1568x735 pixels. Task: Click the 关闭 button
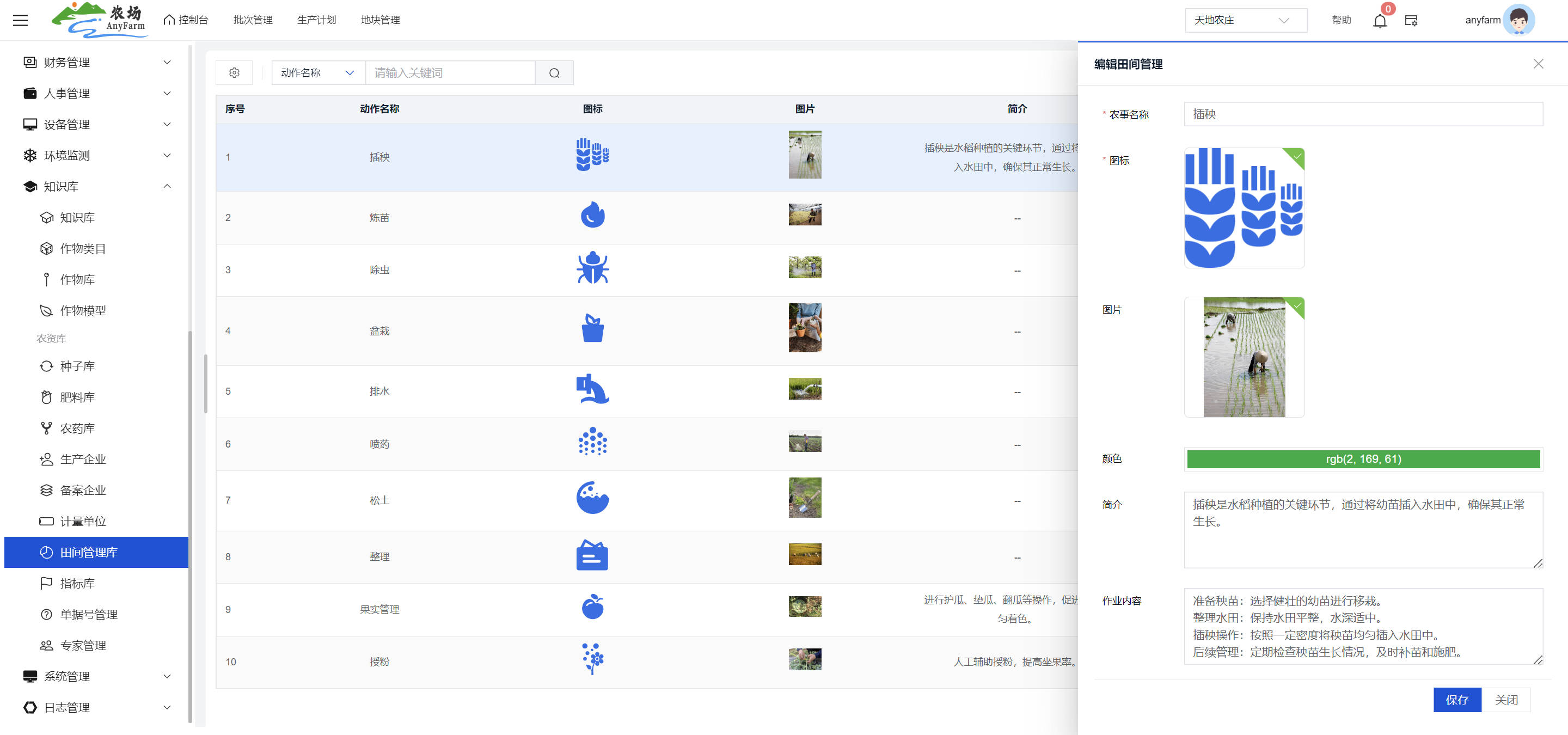(x=1506, y=700)
